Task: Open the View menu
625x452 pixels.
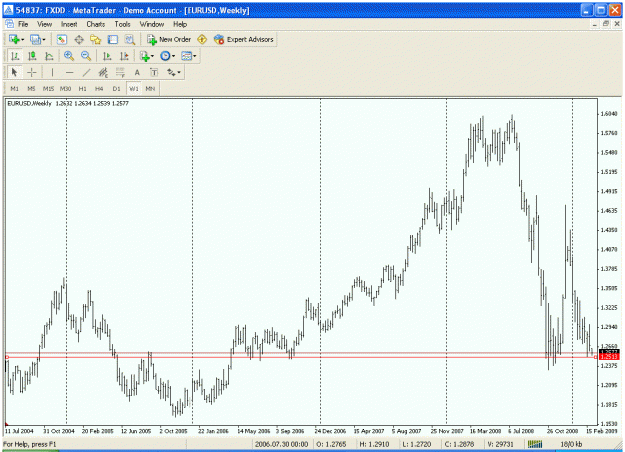Action: click(45, 24)
